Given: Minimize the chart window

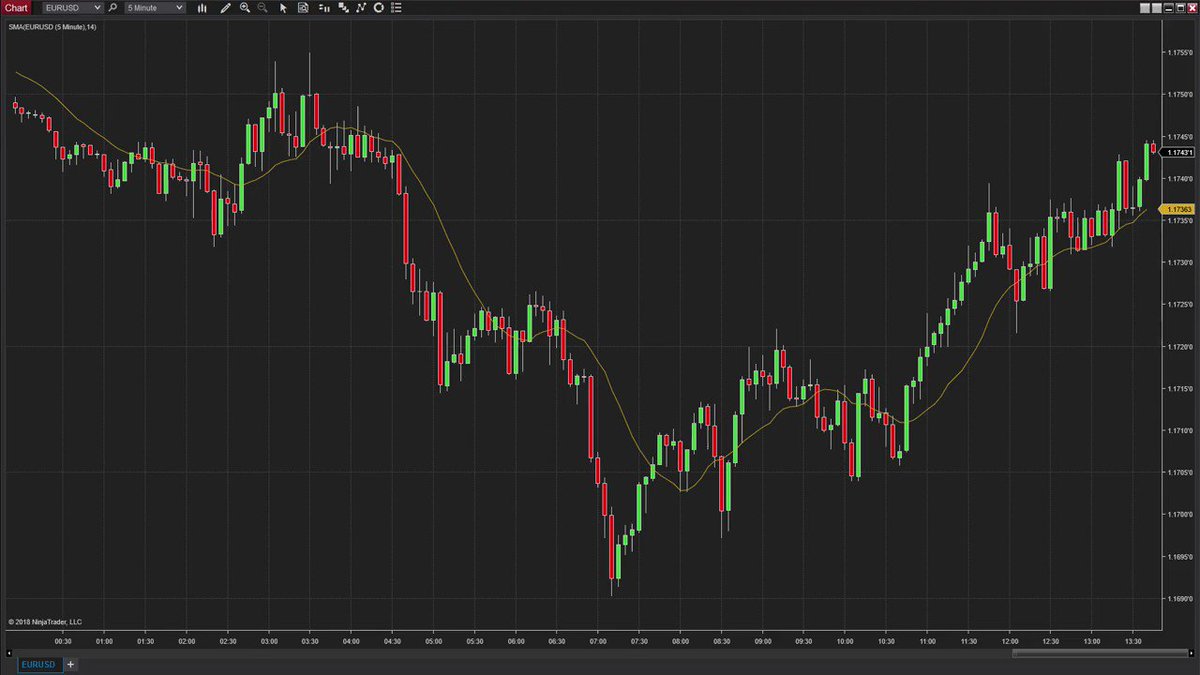Looking at the screenshot, I should point(1168,8).
